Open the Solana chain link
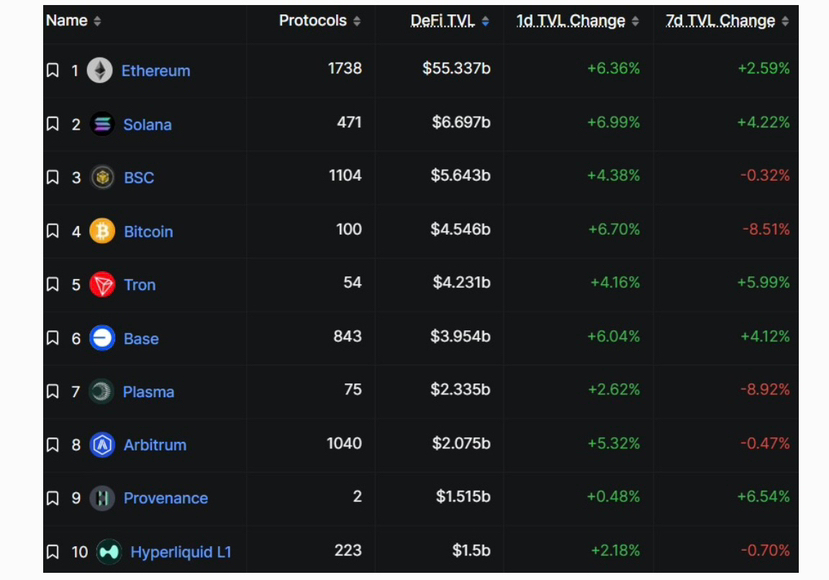Screen dimensions: 829x580 coord(148,125)
